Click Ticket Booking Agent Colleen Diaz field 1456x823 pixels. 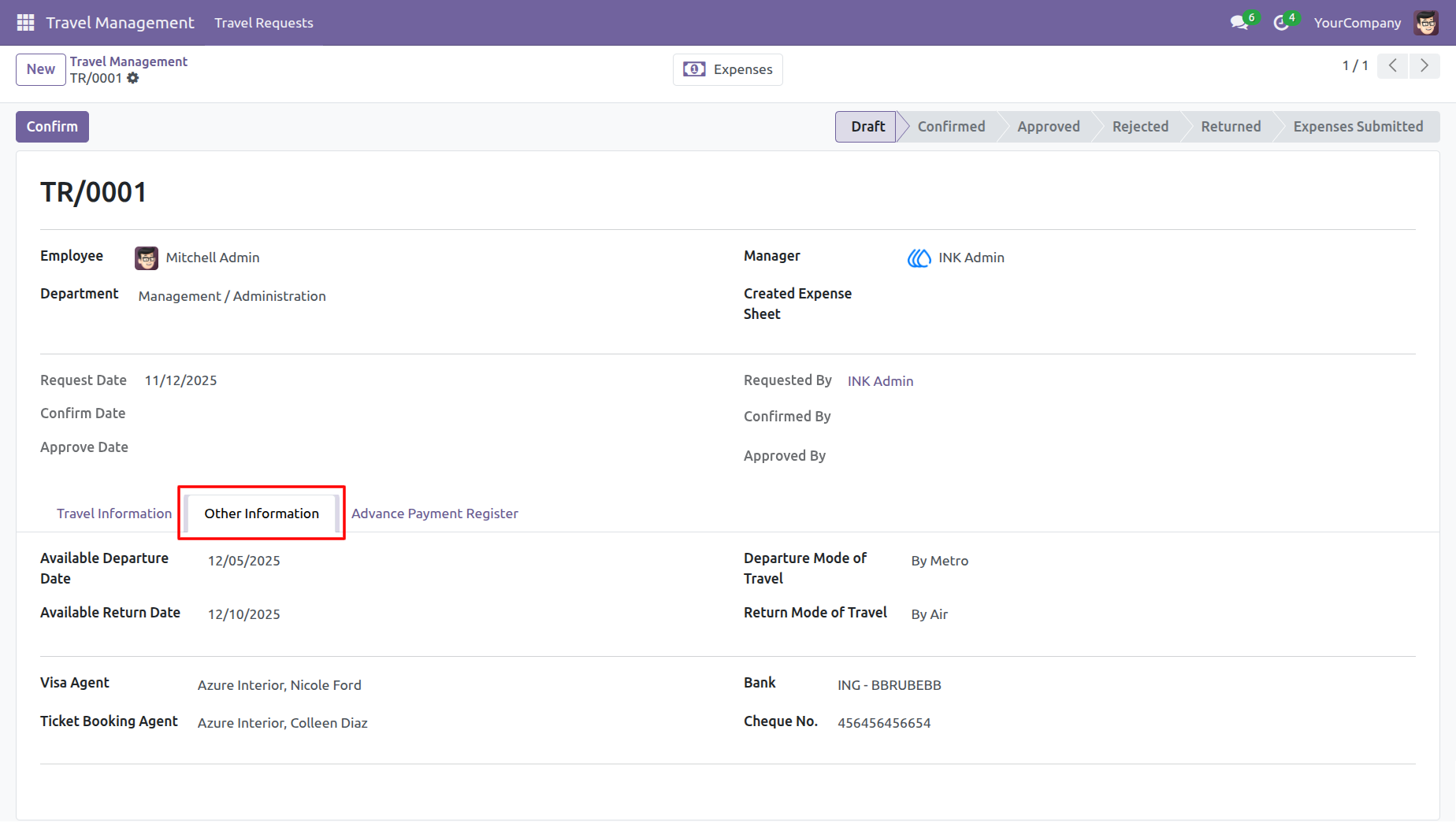tap(283, 723)
